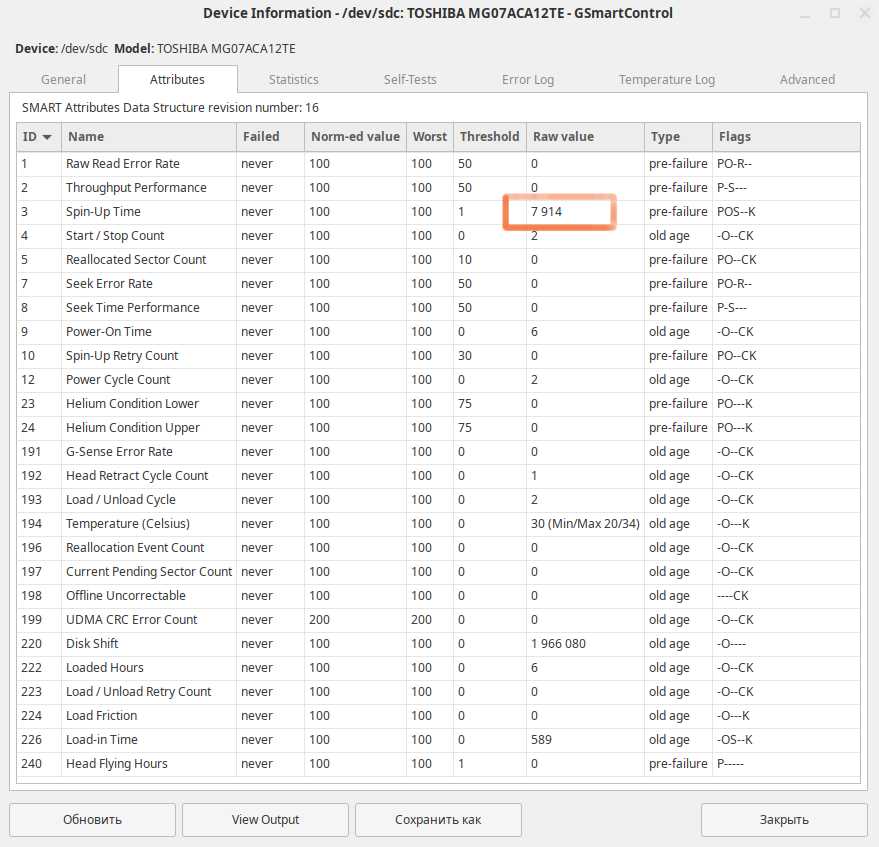This screenshot has height=847, width=879.
Task: Click the Сохранить как button
Action: pyautogui.click(x=438, y=820)
